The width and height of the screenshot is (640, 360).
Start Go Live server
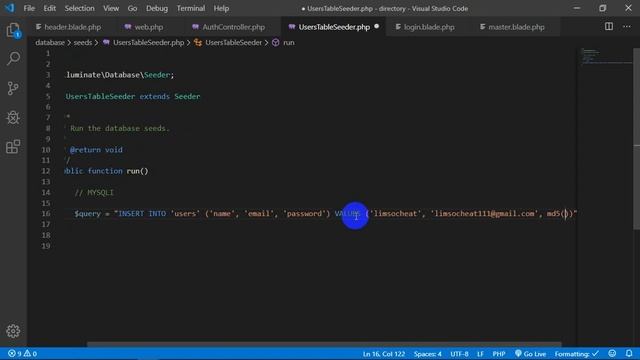point(530,353)
